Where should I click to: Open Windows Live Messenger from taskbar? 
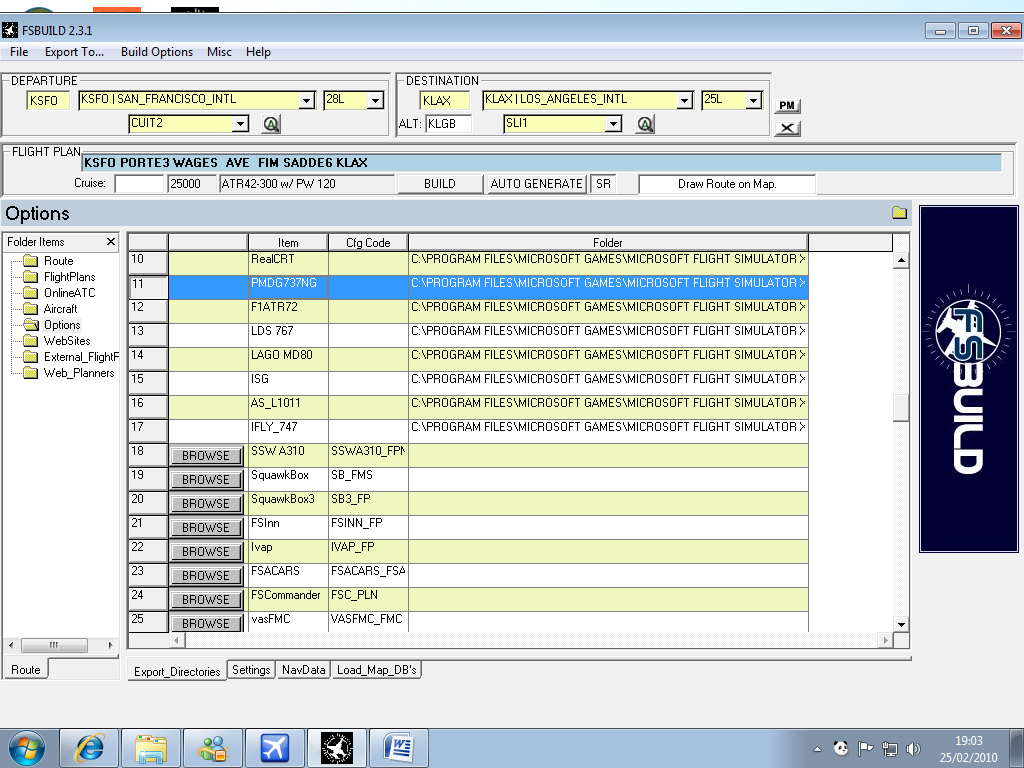pos(213,748)
